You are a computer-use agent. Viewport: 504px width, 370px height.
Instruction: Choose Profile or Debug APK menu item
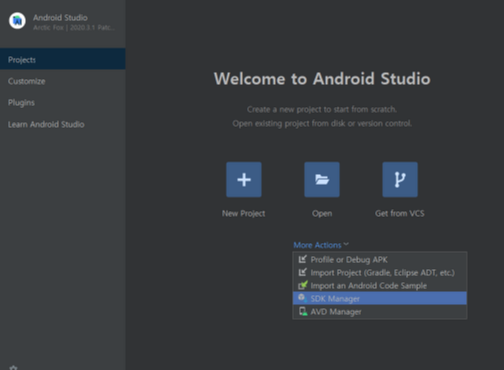[380, 259]
